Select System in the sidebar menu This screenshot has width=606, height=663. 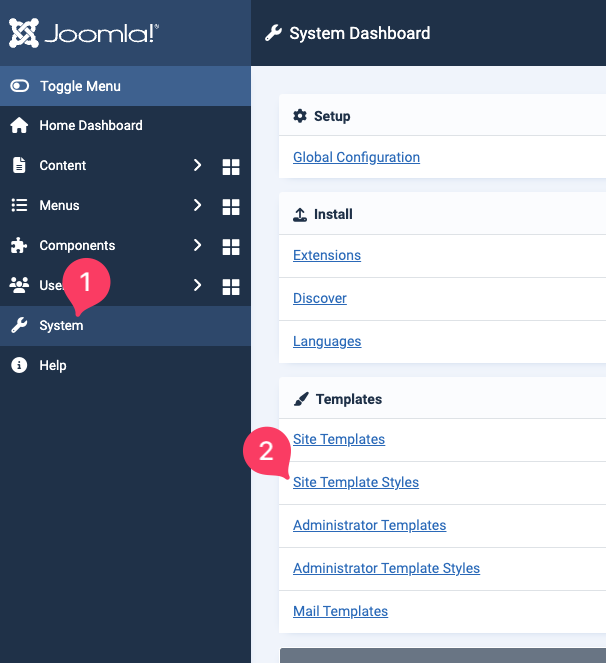pyautogui.click(x=62, y=326)
